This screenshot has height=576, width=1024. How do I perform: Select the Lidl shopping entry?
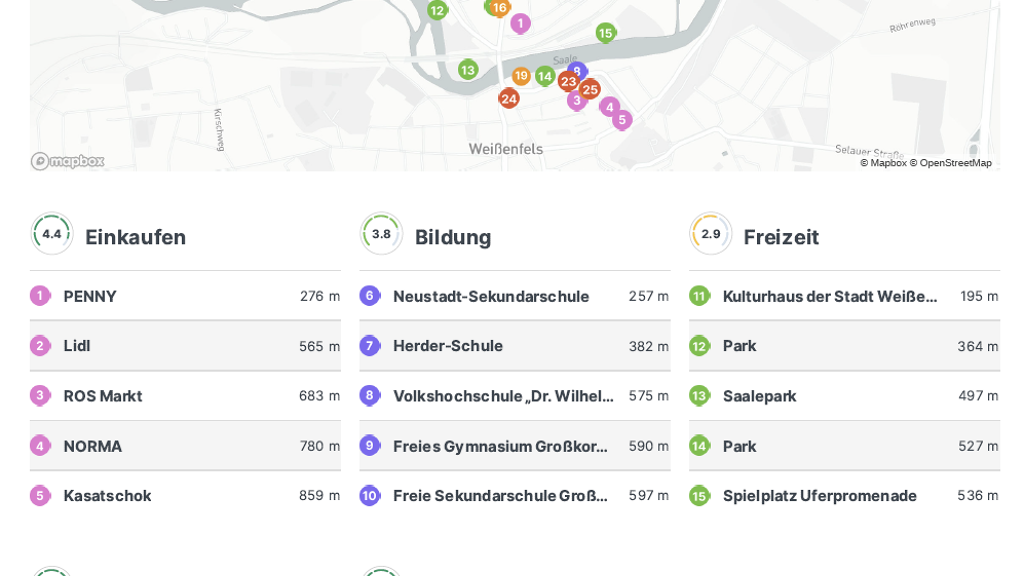(185, 346)
